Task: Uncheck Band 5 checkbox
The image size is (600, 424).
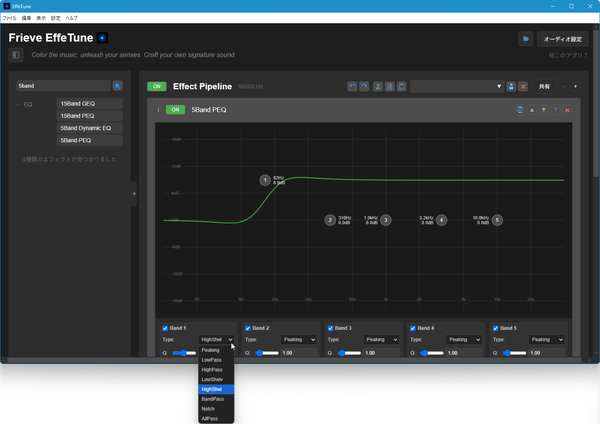Action: point(496,328)
